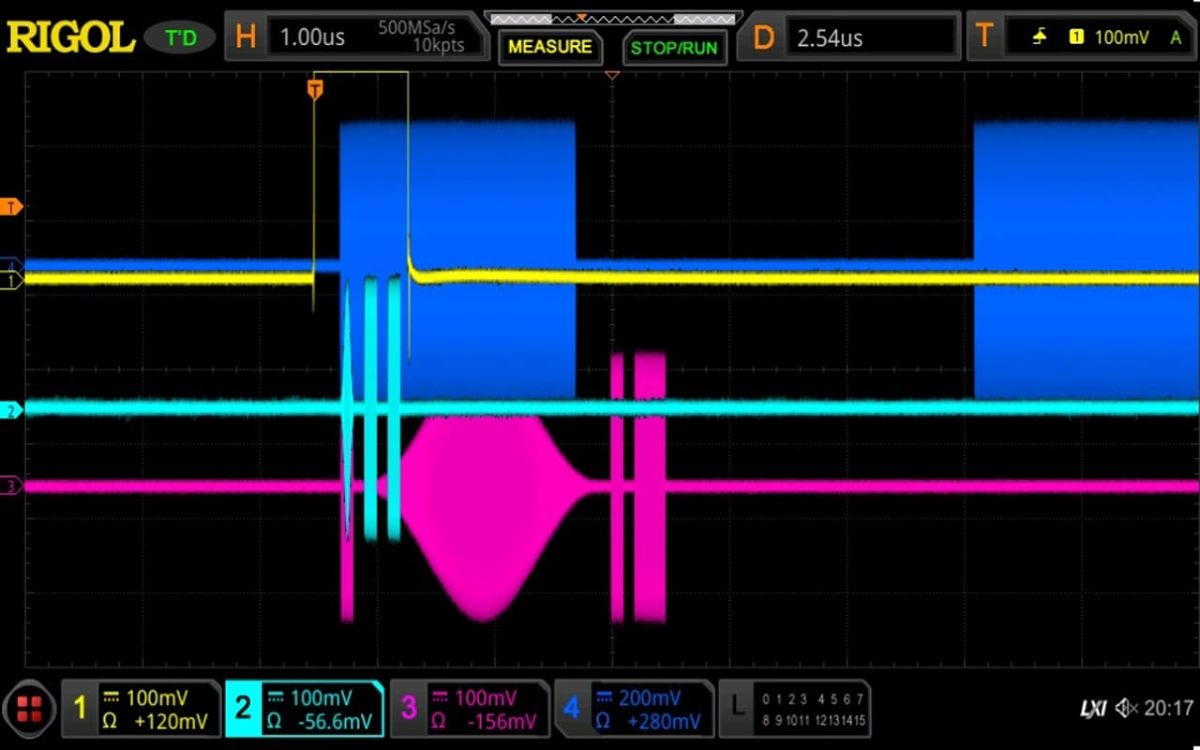Open the MEASURE menu
This screenshot has height=750, width=1200.
tap(549, 46)
